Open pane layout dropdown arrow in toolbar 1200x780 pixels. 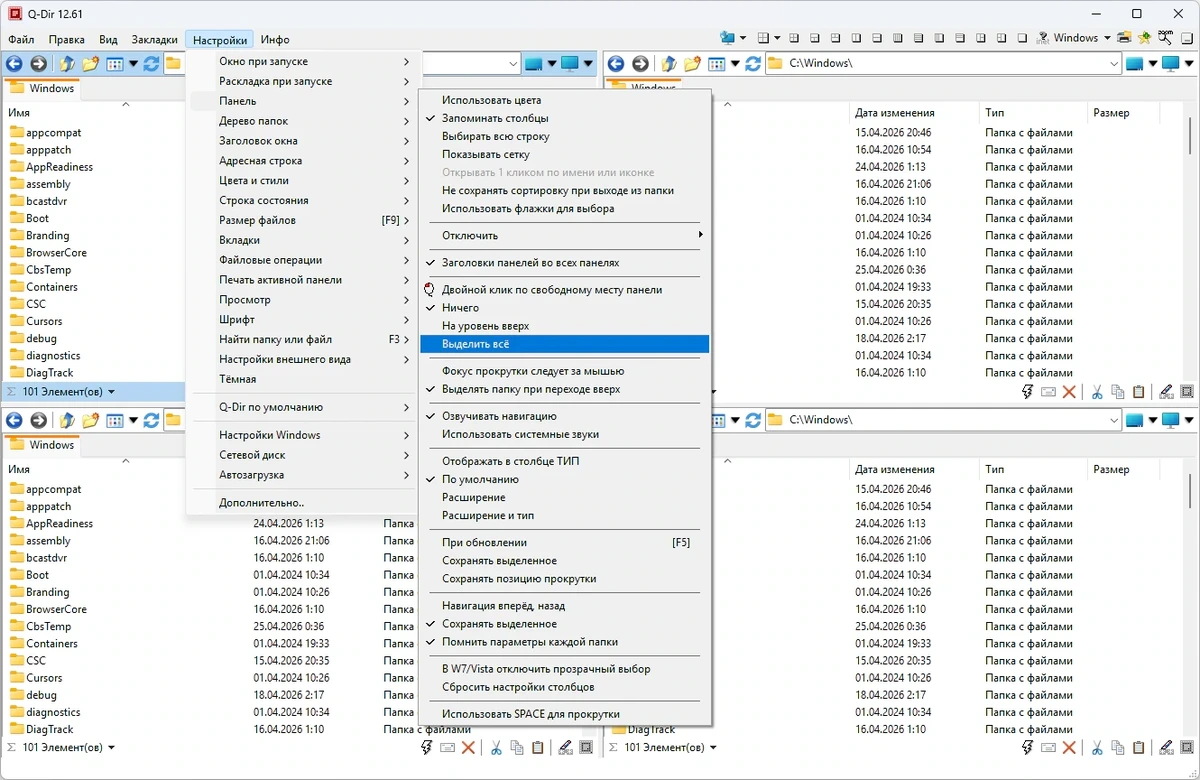[x=779, y=38]
